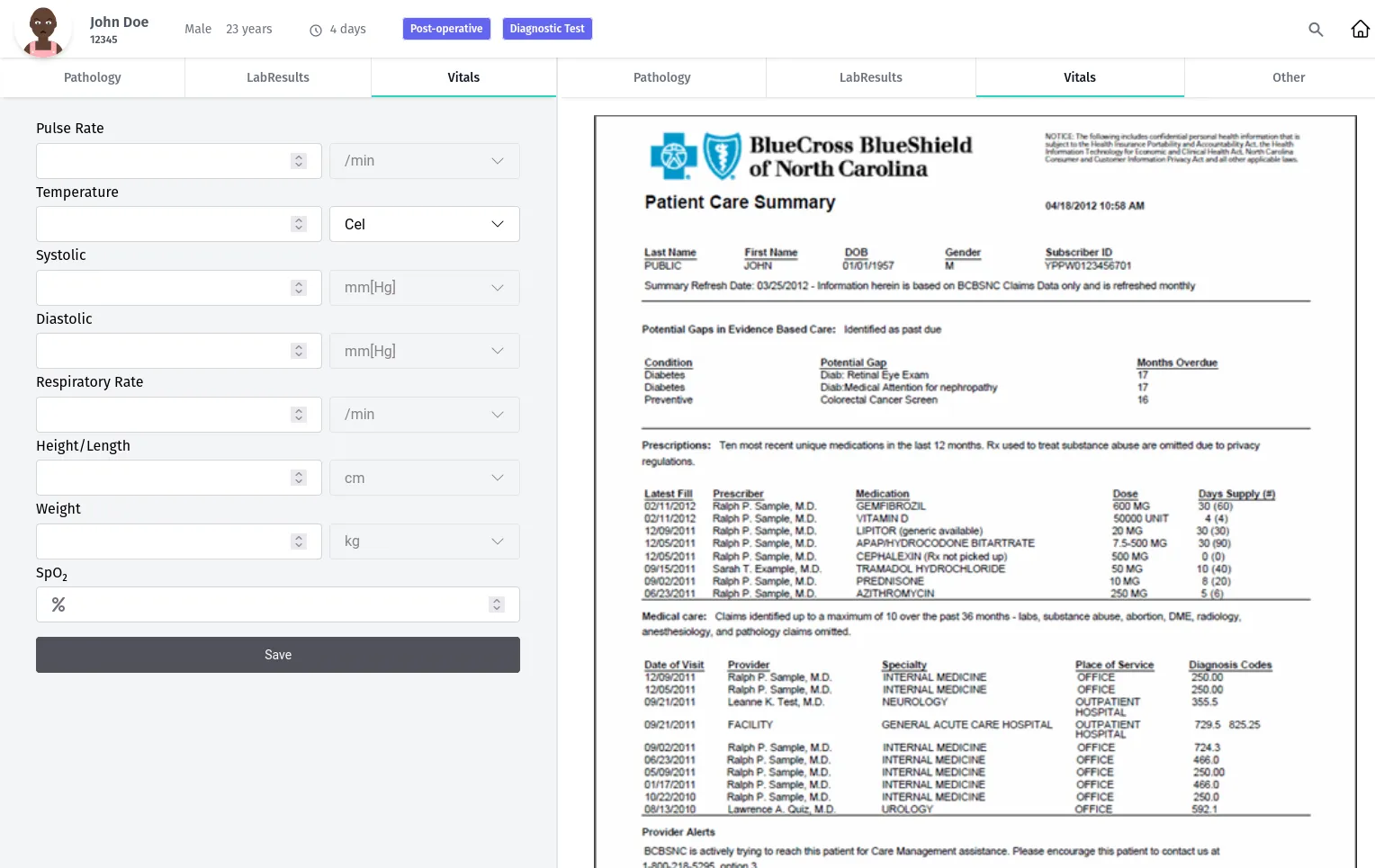Adjust Temperature value using its stepper
This screenshot has height=868, width=1375.
click(x=299, y=223)
